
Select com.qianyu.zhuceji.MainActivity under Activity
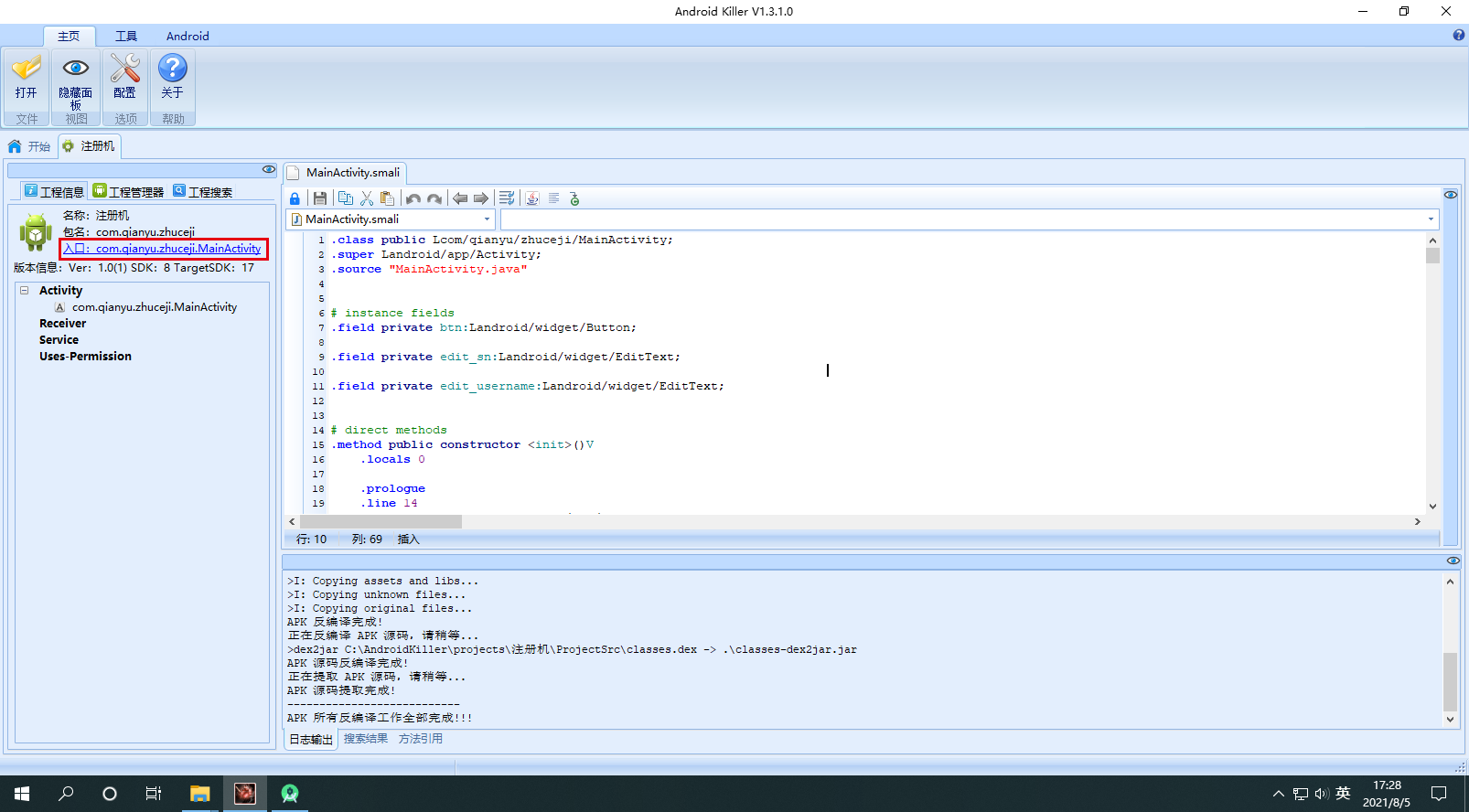click(x=155, y=307)
